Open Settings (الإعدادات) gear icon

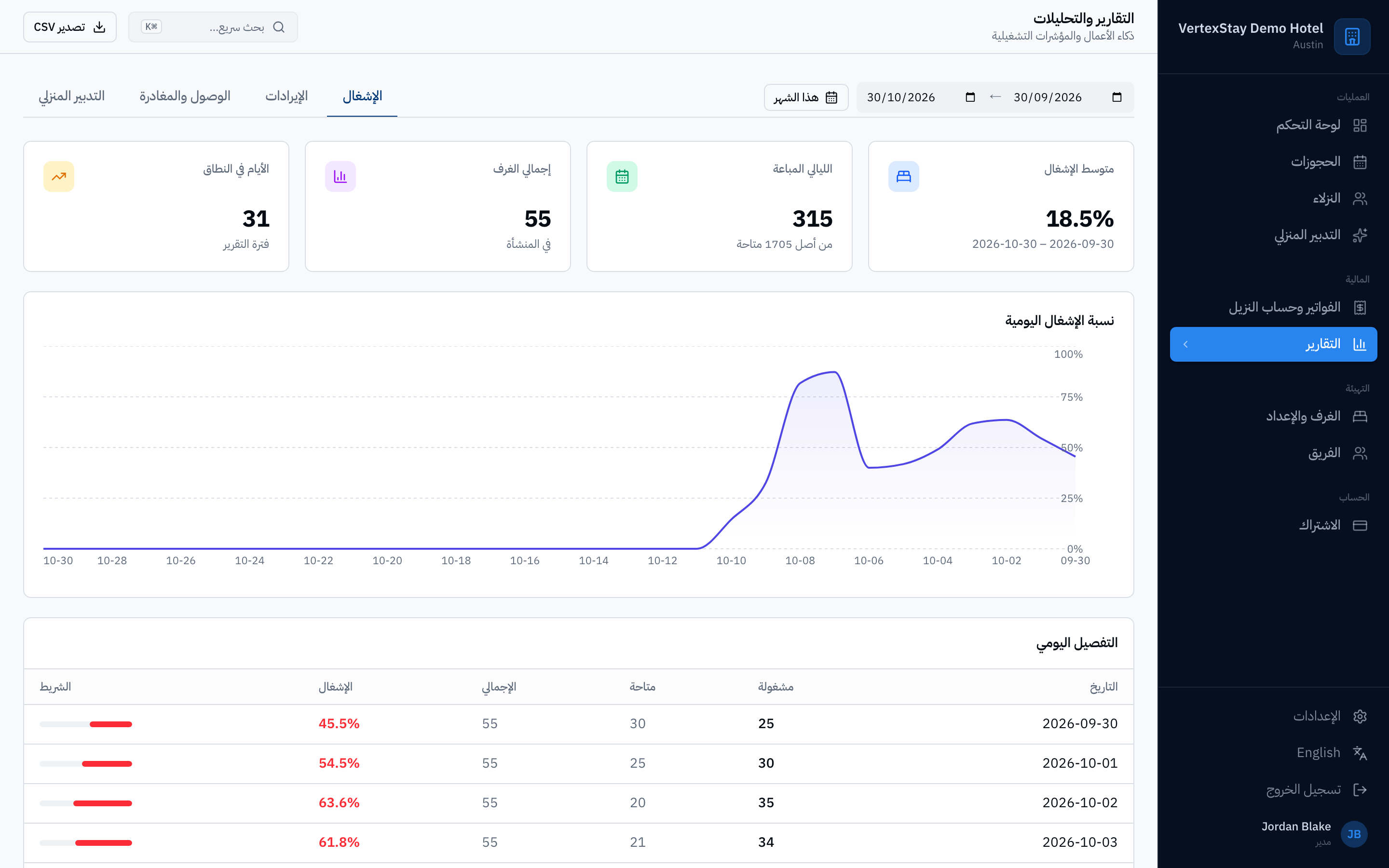(1359, 716)
